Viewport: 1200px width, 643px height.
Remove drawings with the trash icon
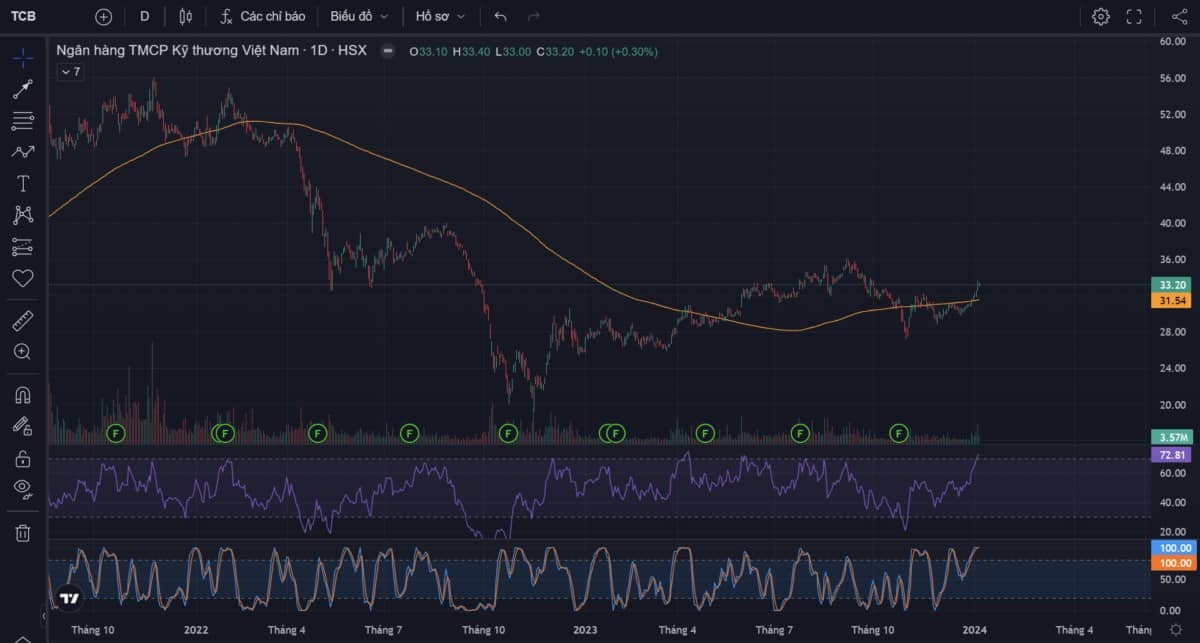click(x=22, y=533)
